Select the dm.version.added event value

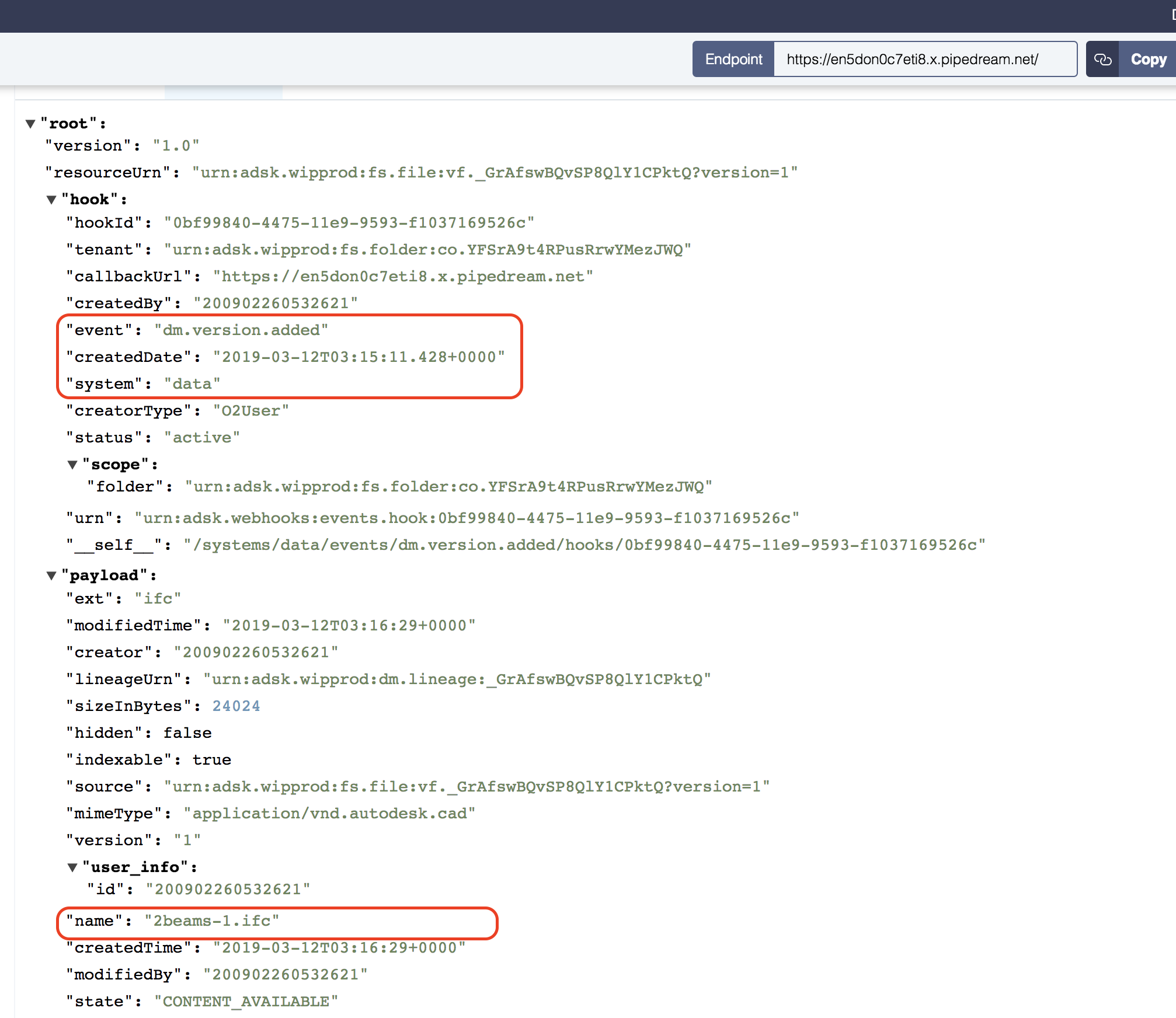tap(241, 330)
